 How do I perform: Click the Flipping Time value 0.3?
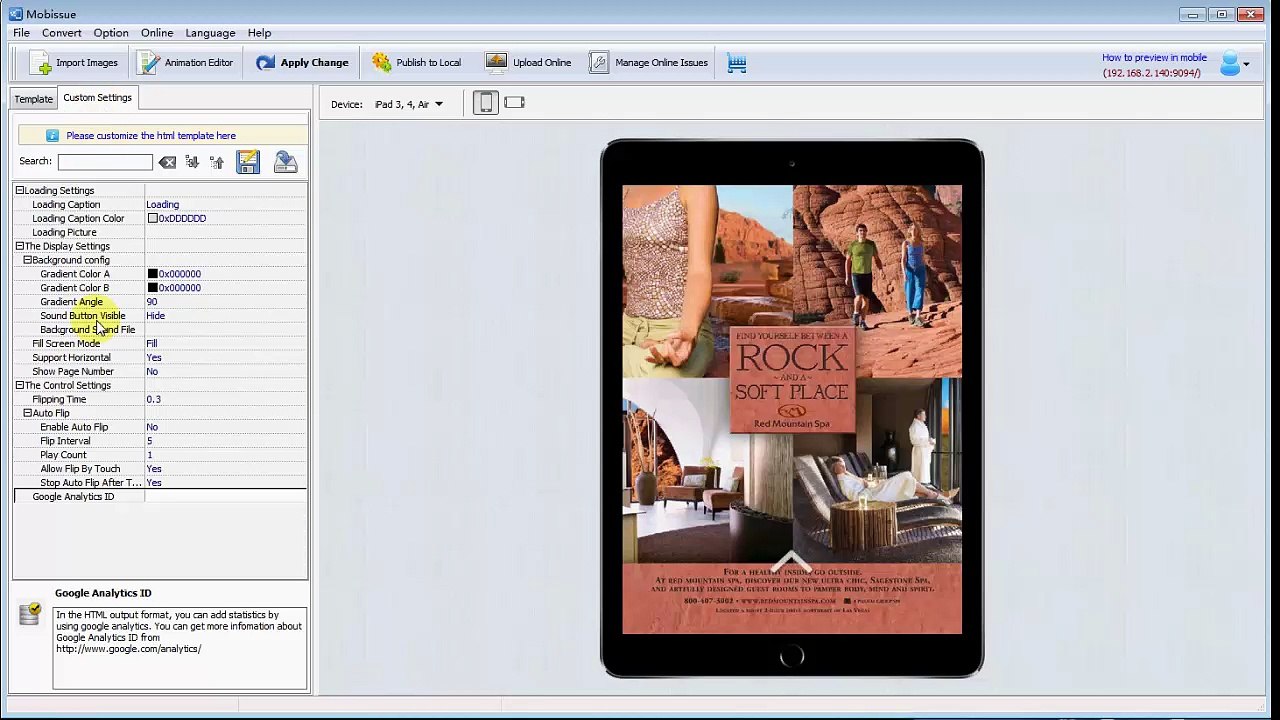coord(153,399)
